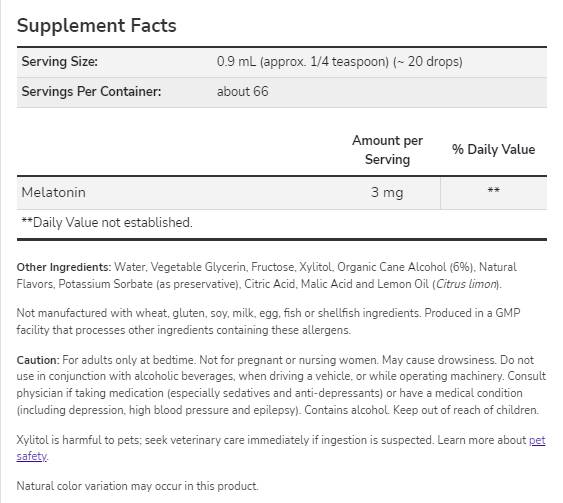Select the about 66 servings value
563x503 pixels.
point(242,92)
